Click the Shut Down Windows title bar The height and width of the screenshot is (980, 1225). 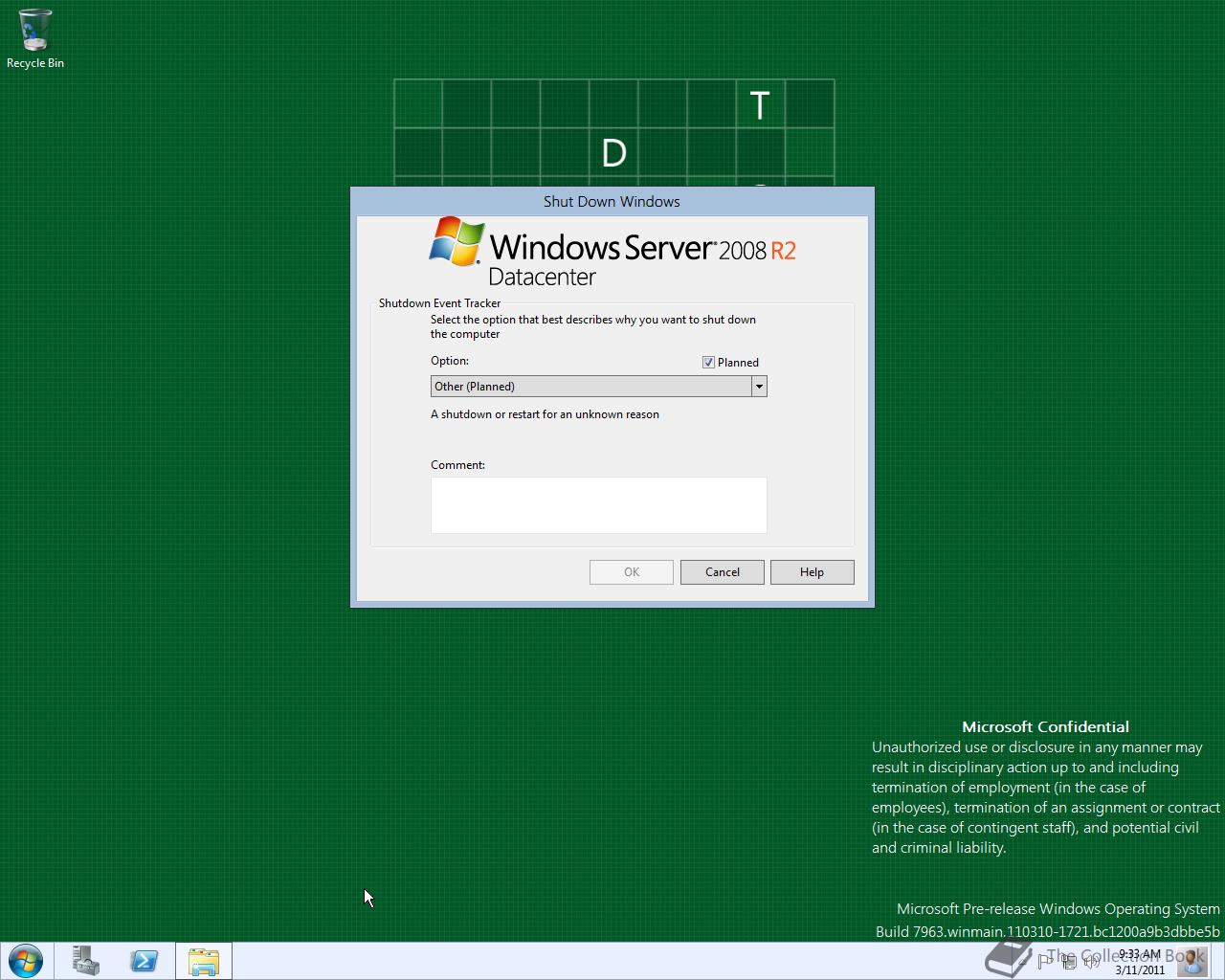coord(612,201)
